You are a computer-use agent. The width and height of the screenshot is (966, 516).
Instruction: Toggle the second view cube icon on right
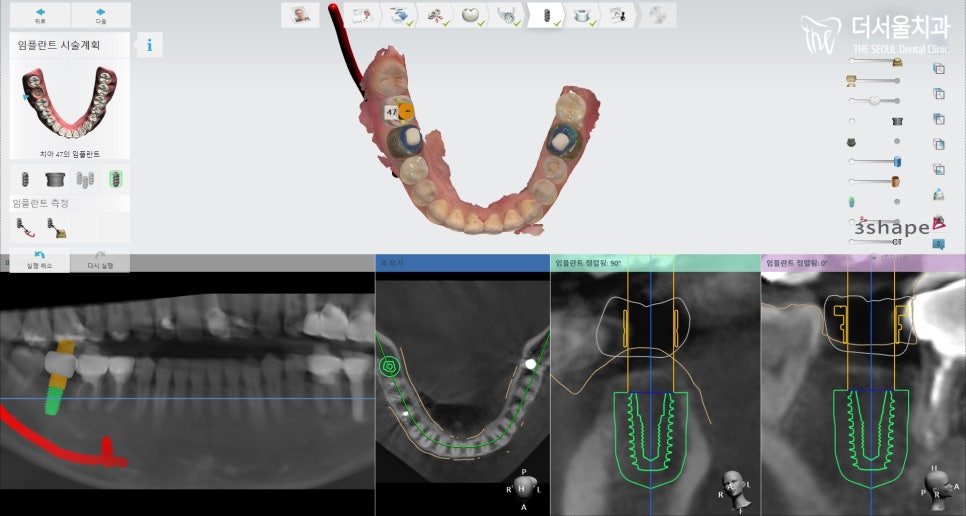pos(938,94)
